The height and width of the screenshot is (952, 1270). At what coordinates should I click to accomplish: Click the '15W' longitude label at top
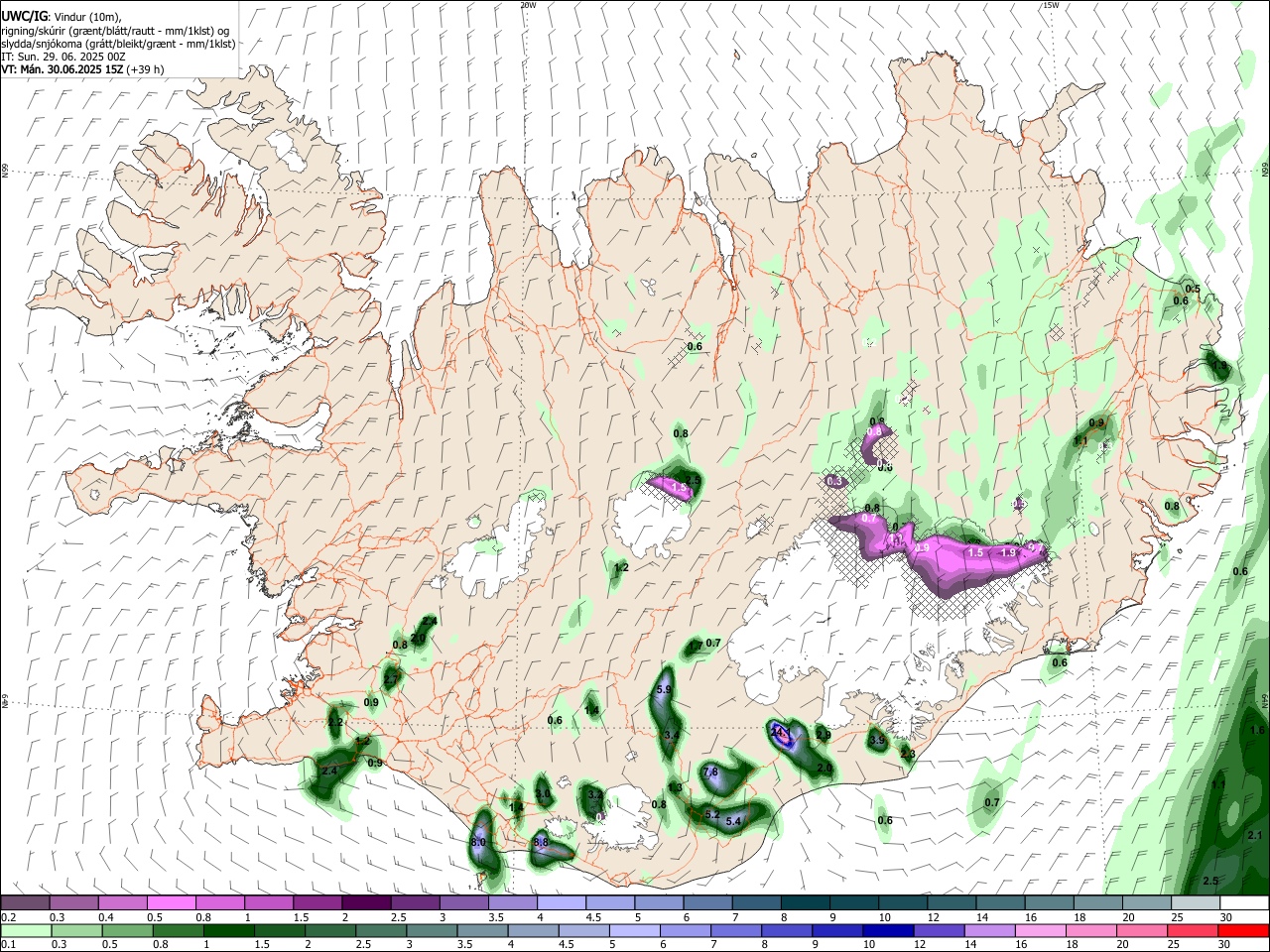(x=1051, y=5)
